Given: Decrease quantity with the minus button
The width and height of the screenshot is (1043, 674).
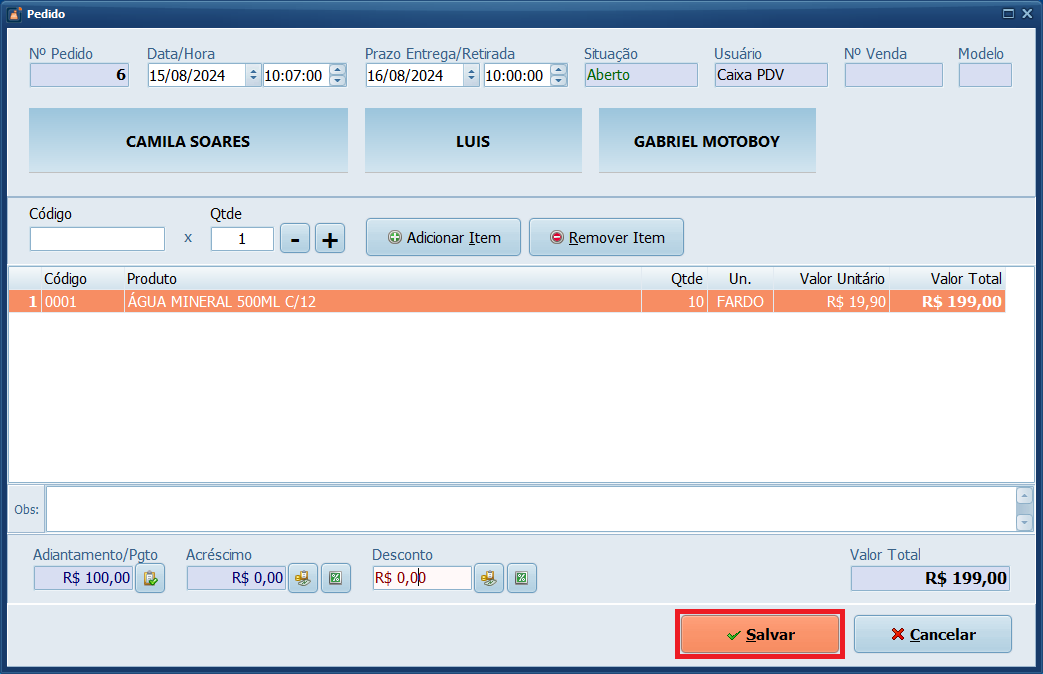Looking at the screenshot, I should pyautogui.click(x=294, y=239).
